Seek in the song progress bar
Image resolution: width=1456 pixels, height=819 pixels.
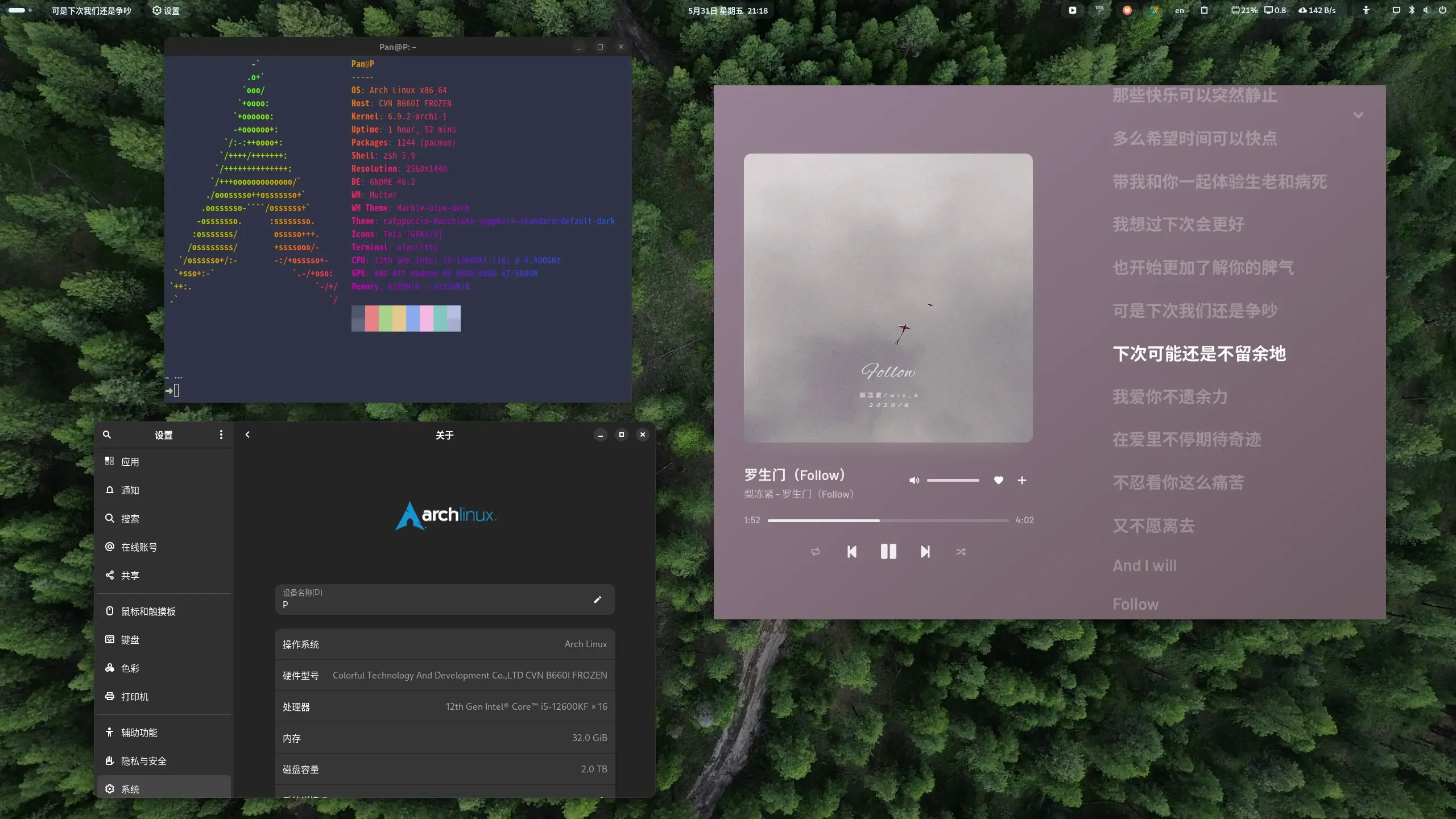tap(888, 520)
